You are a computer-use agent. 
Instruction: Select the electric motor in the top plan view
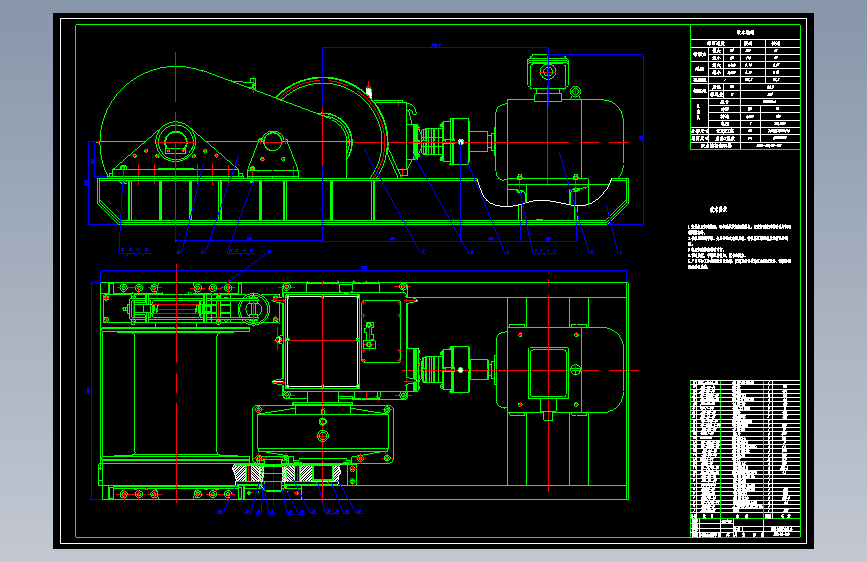coord(559,370)
